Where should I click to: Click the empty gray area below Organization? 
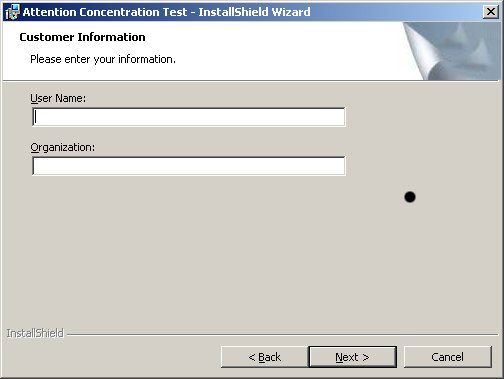point(200,250)
